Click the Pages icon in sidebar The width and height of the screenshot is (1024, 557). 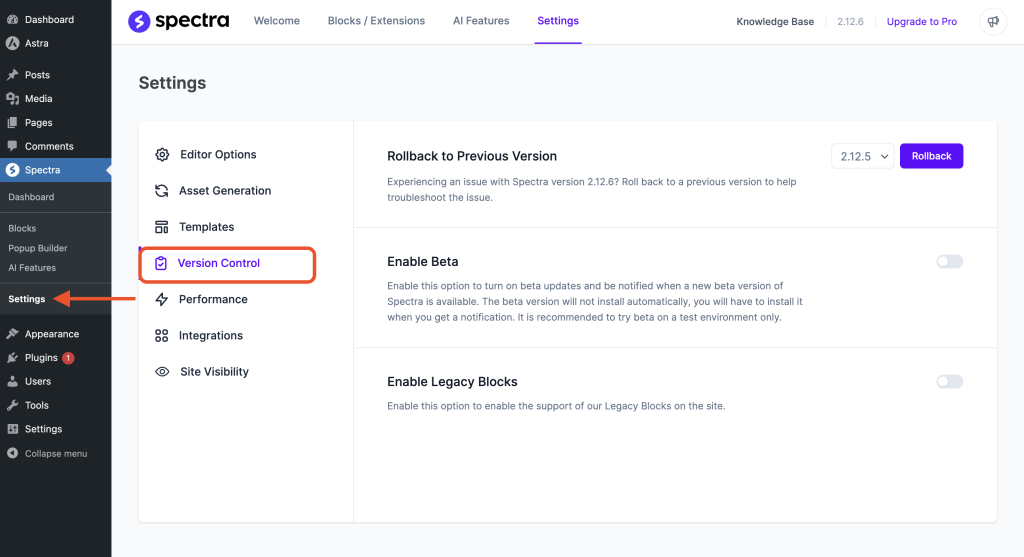(x=12, y=123)
